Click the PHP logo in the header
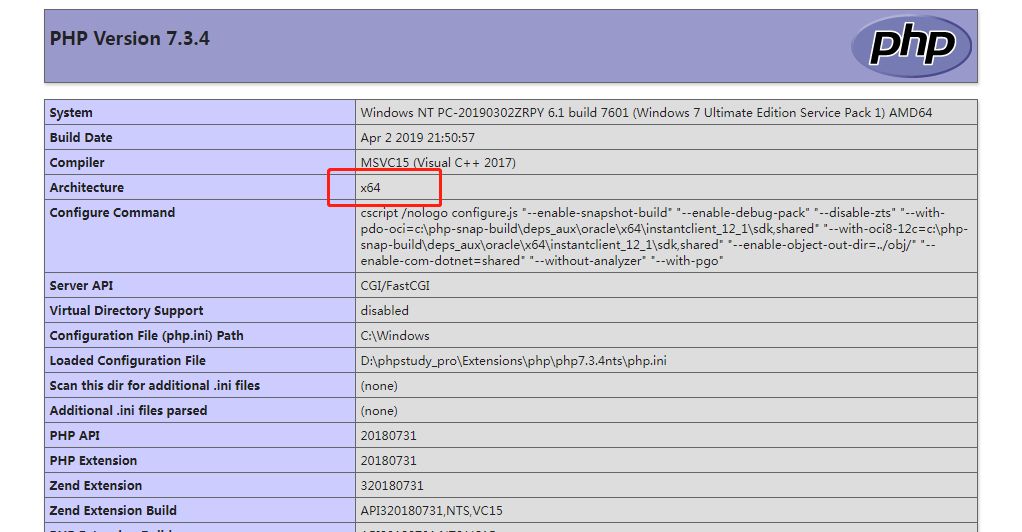This screenshot has height=532, width=1022. coord(911,46)
